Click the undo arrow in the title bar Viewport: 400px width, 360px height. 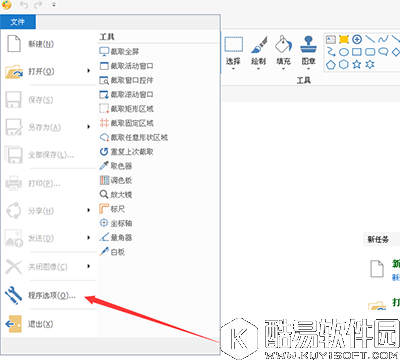[x=24, y=5]
